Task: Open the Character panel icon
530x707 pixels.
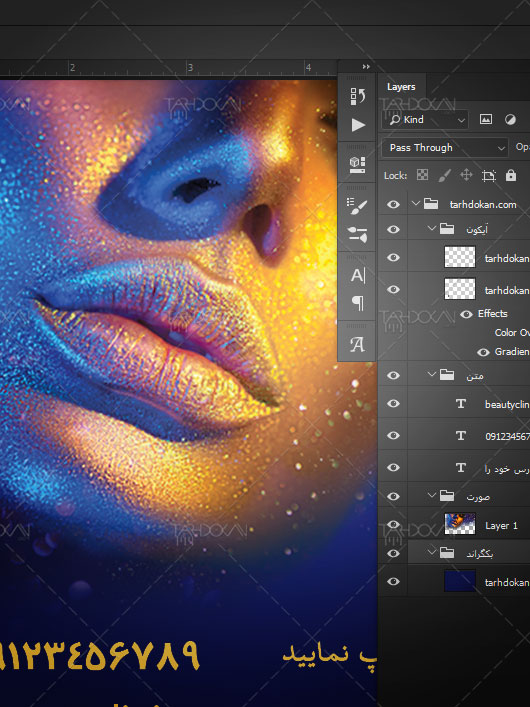Action: pos(358,275)
